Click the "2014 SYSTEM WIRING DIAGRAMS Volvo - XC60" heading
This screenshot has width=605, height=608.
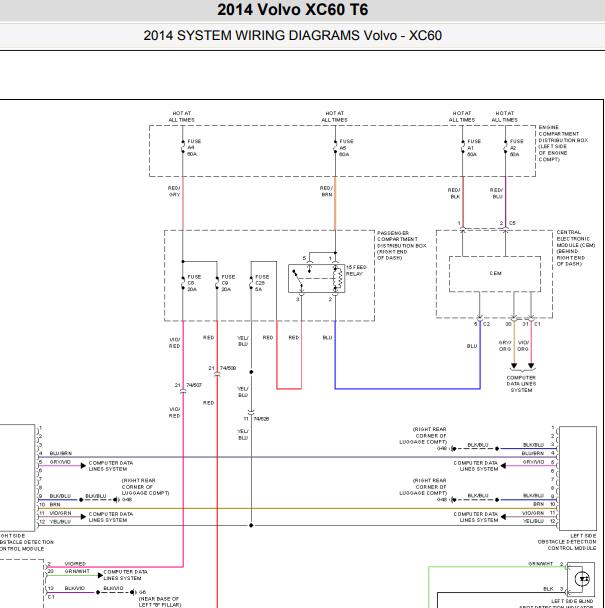click(292, 36)
